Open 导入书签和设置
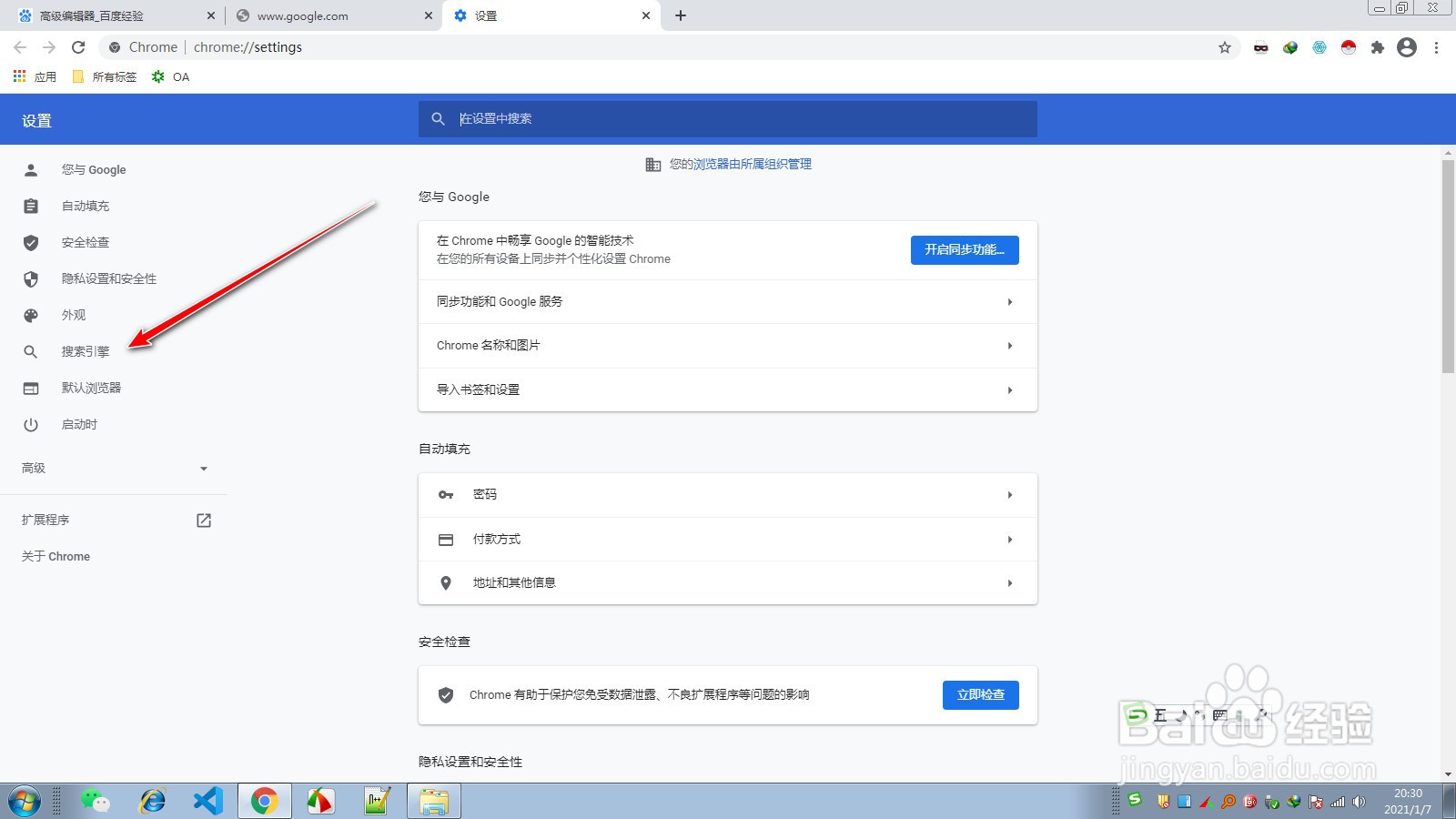This screenshot has width=1456, height=819. (728, 389)
